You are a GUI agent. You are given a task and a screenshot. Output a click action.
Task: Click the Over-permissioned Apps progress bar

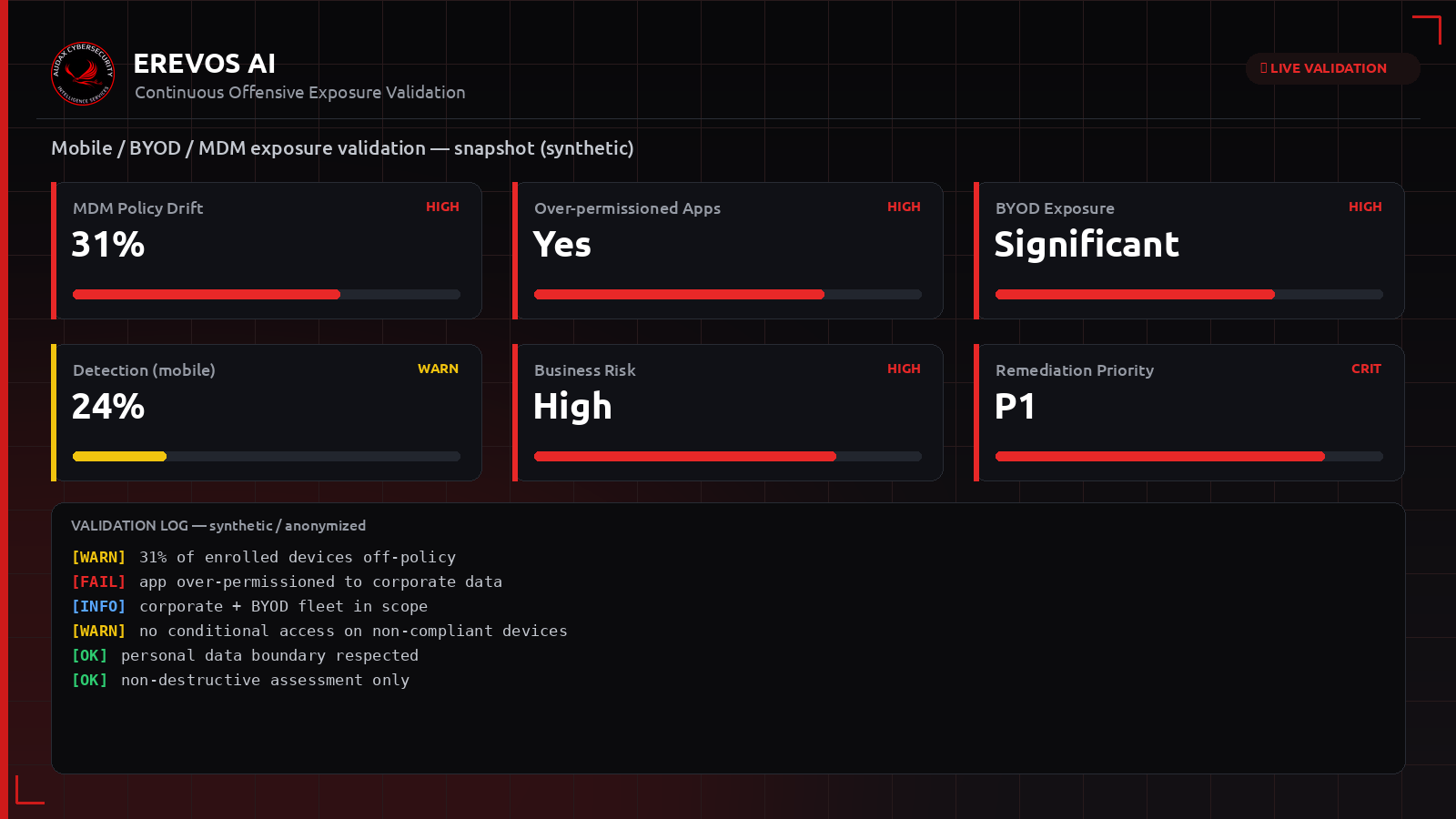point(728,295)
